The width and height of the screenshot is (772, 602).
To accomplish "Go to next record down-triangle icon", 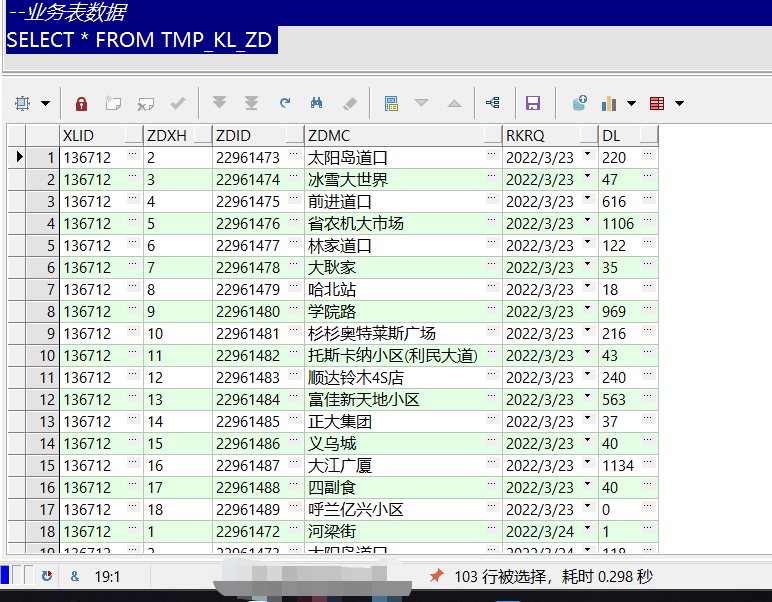I will coord(421,103).
